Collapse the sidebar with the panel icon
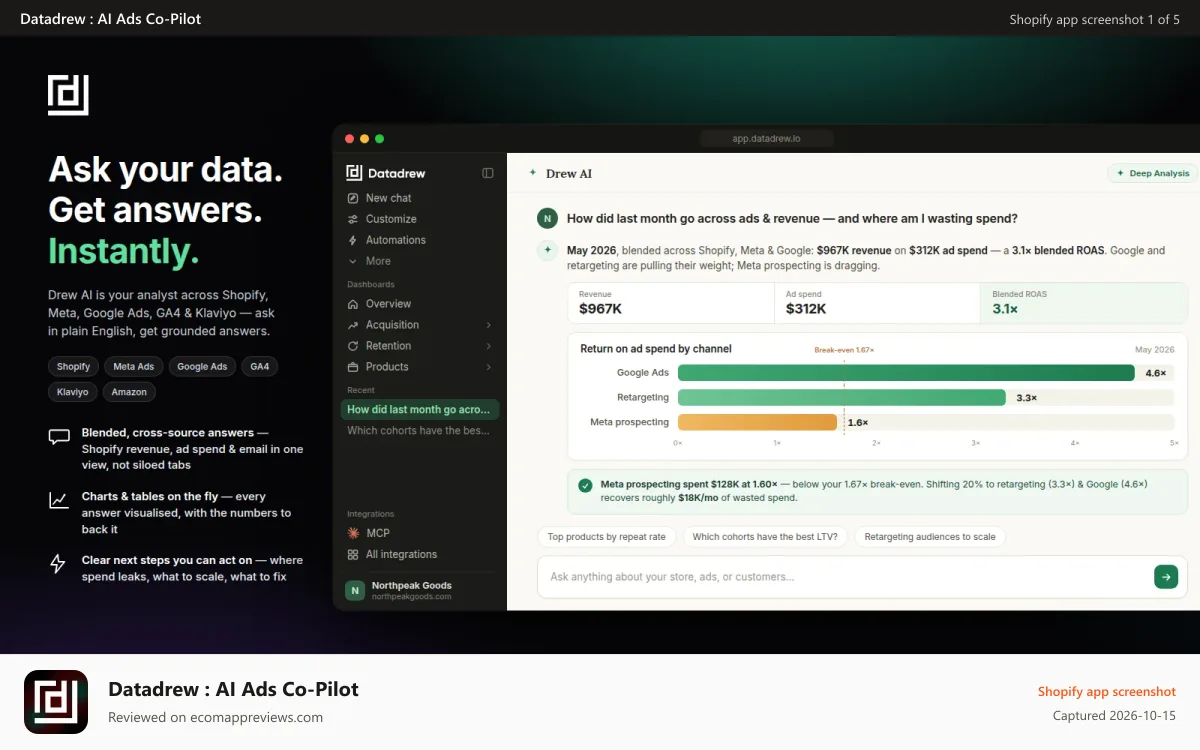The height and width of the screenshot is (750, 1200). pos(488,173)
